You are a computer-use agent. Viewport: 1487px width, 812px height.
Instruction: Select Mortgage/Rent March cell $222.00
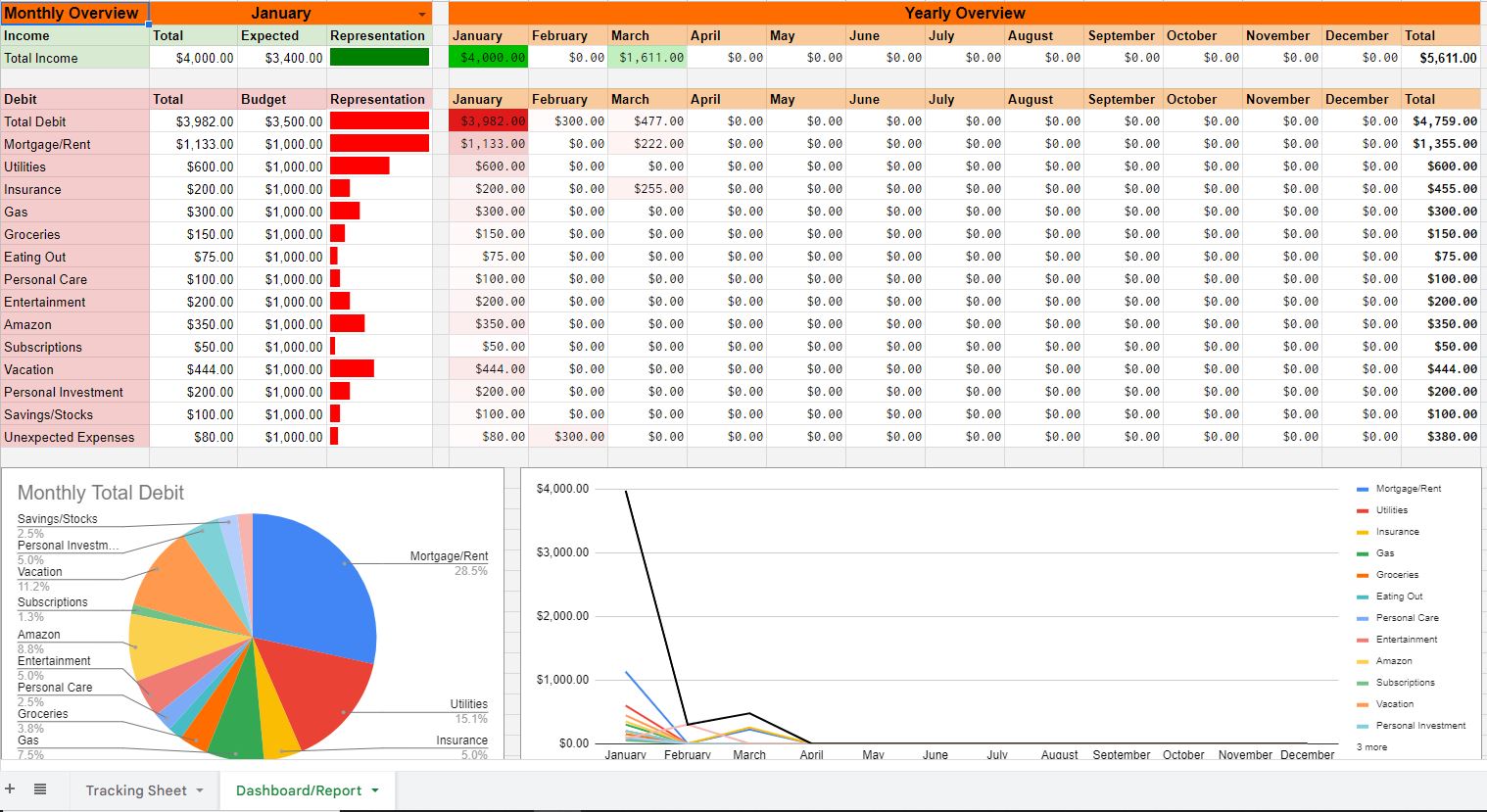point(647,144)
